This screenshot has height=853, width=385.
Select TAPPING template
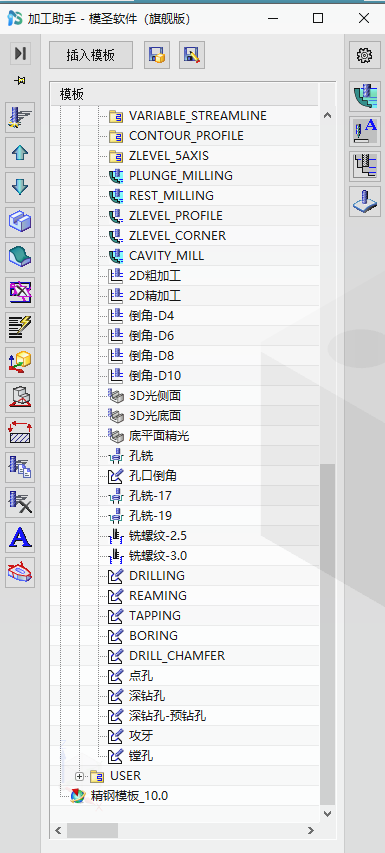tap(155, 616)
